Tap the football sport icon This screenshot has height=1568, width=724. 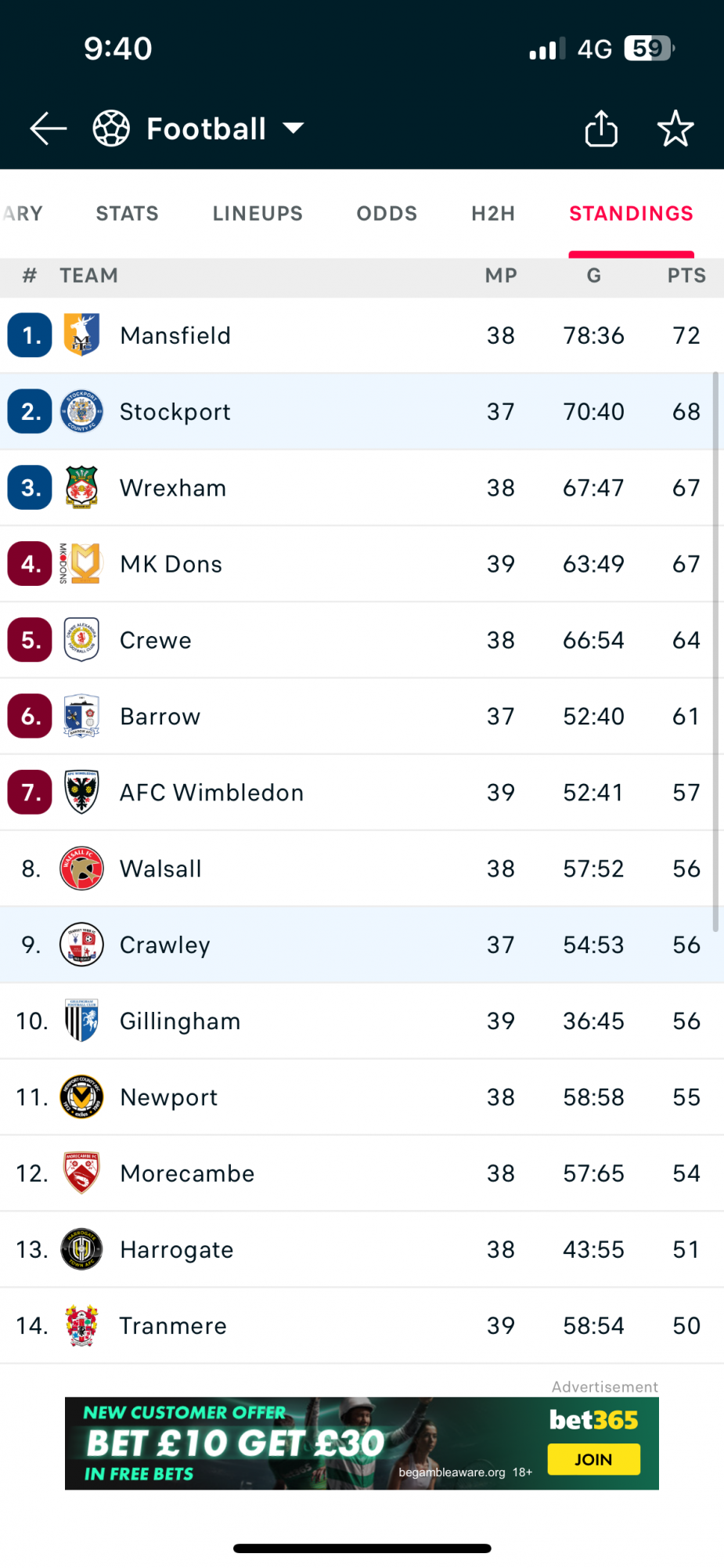111,128
